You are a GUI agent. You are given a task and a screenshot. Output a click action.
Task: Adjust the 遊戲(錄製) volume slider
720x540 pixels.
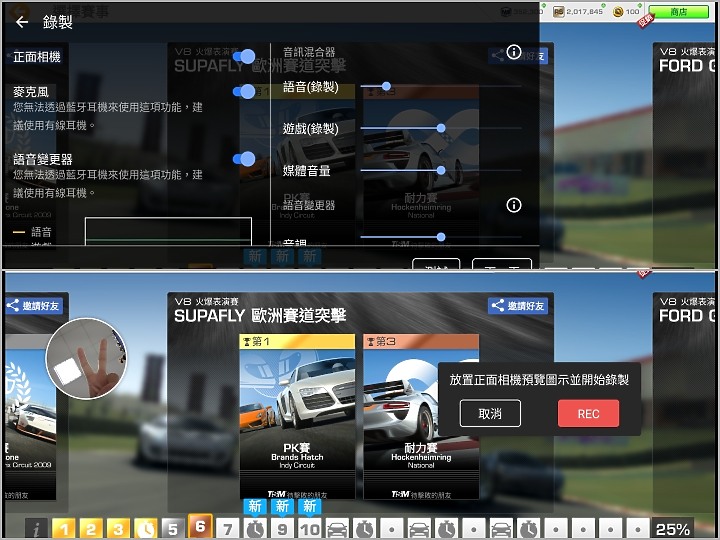(x=441, y=128)
